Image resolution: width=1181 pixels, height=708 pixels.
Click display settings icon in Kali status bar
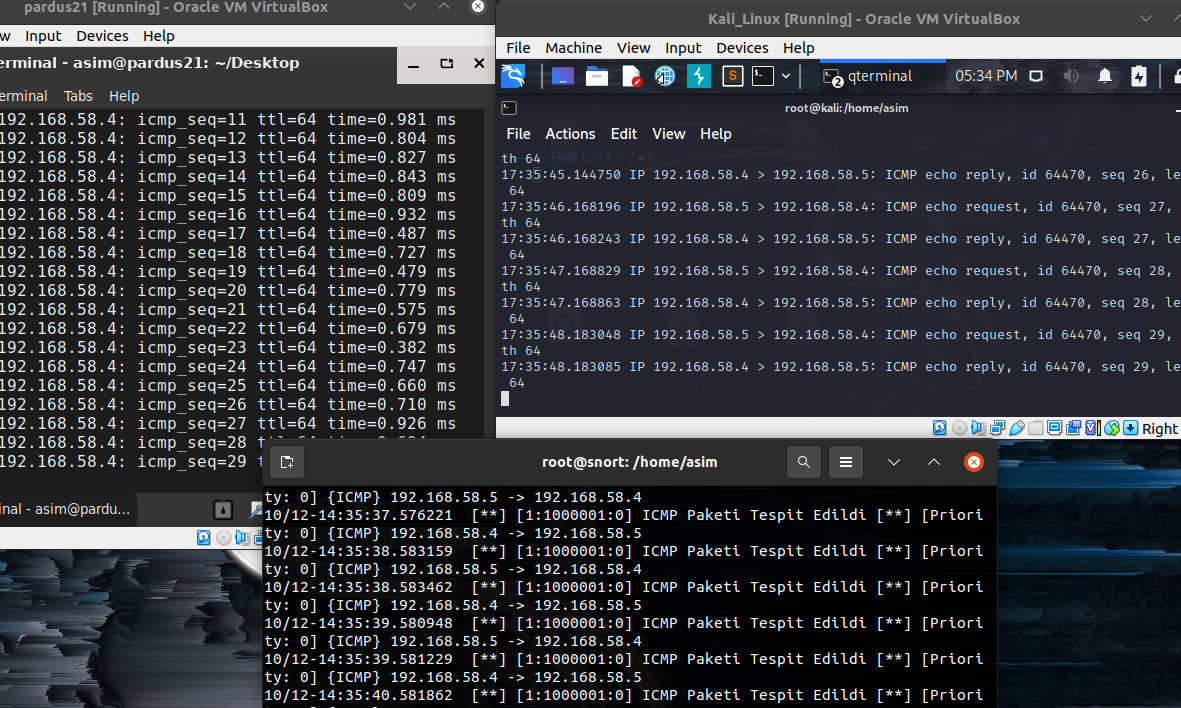click(x=1054, y=428)
